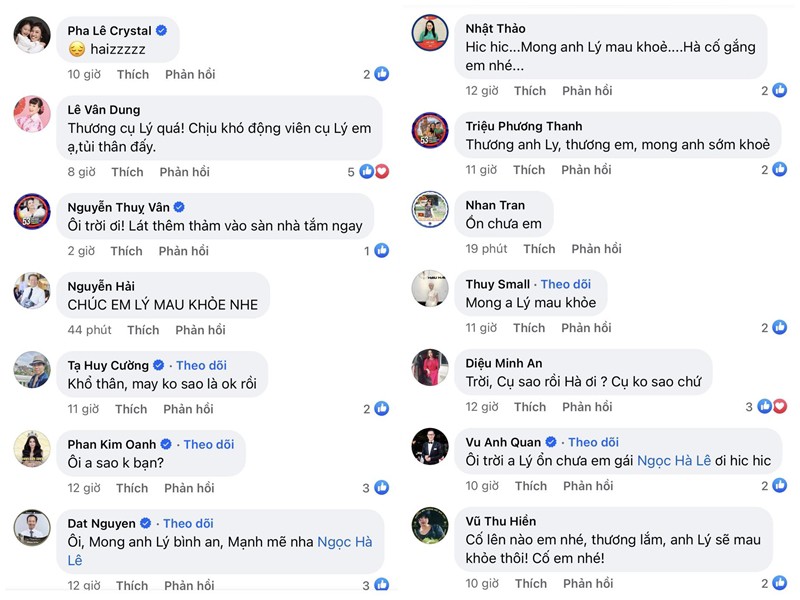Open reactions on Lê Vân Dung's comment
The width and height of the screenshot is (800, 600).
pyautogui.click(x=373, y=172)
